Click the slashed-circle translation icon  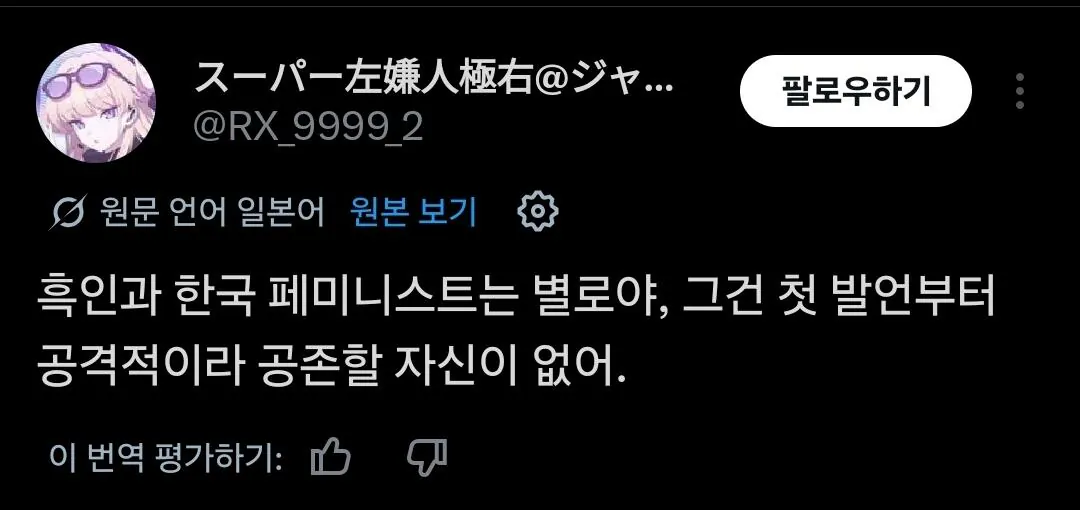68,212
